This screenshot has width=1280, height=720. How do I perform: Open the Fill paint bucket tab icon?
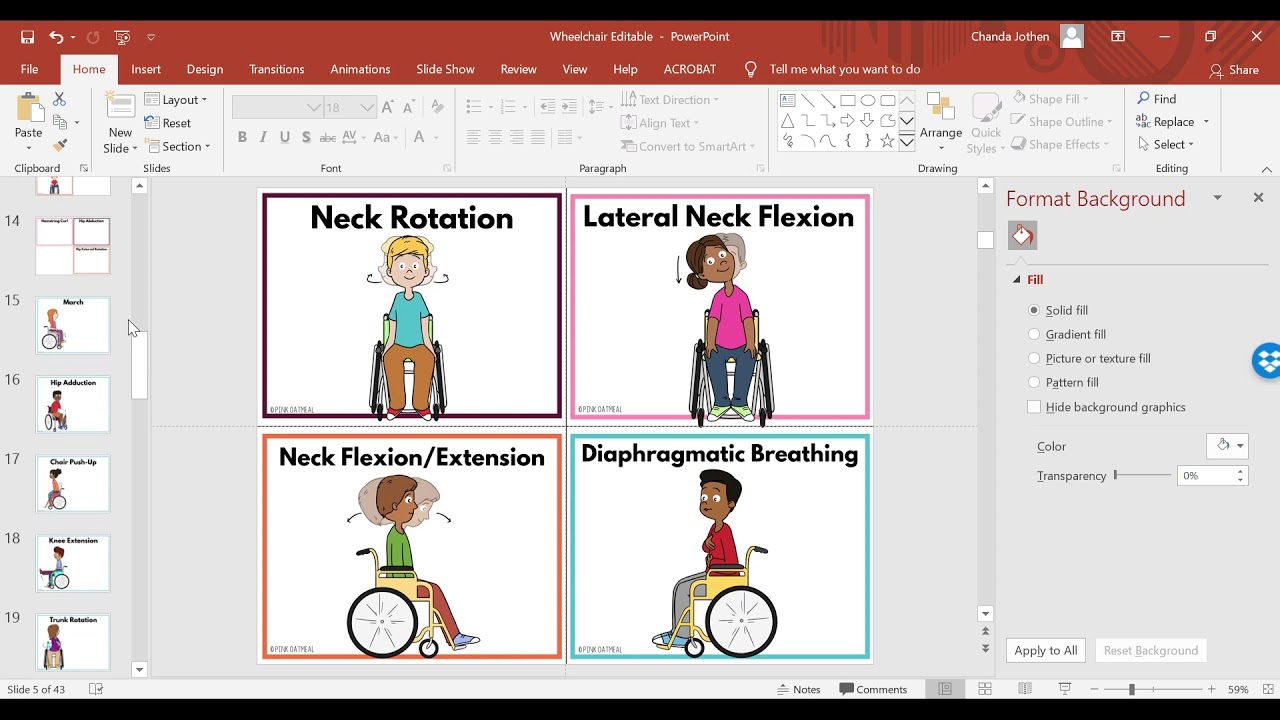(1022, 235)
